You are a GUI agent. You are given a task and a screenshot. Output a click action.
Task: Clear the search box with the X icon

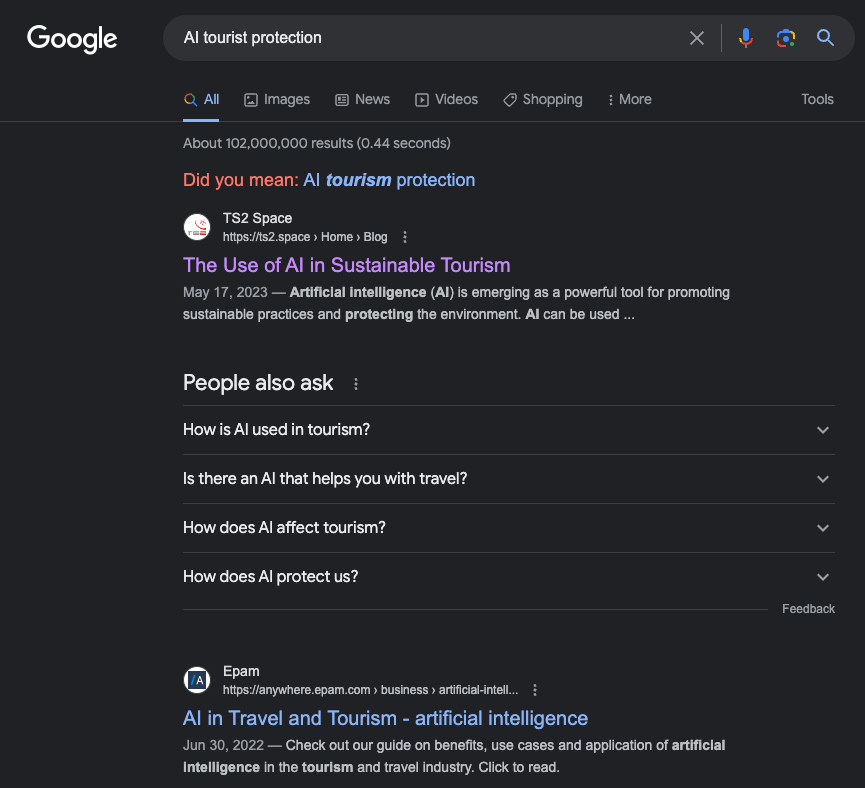click(x=697, y=38)
